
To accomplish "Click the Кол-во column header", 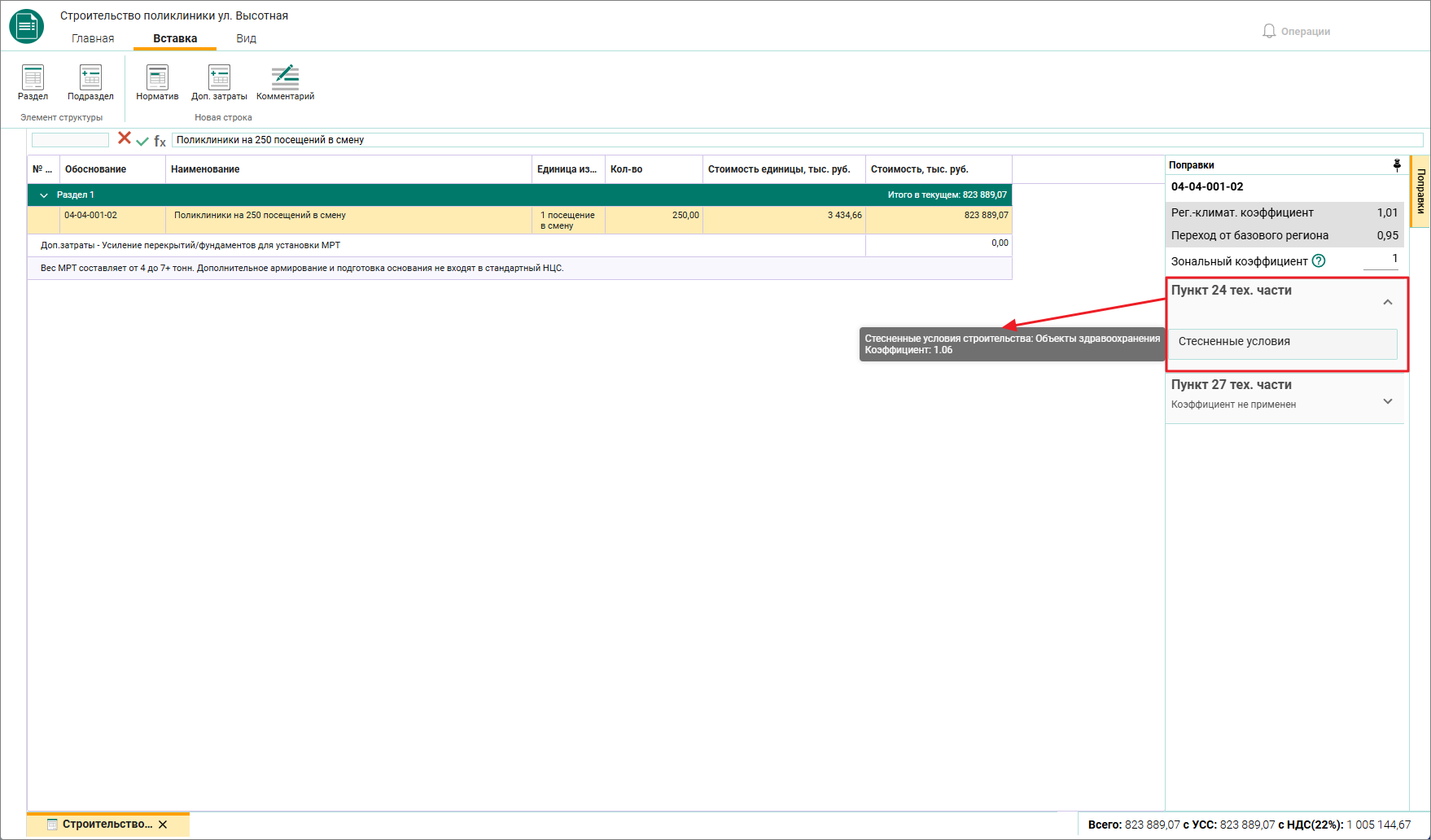I will coord(654,169).
